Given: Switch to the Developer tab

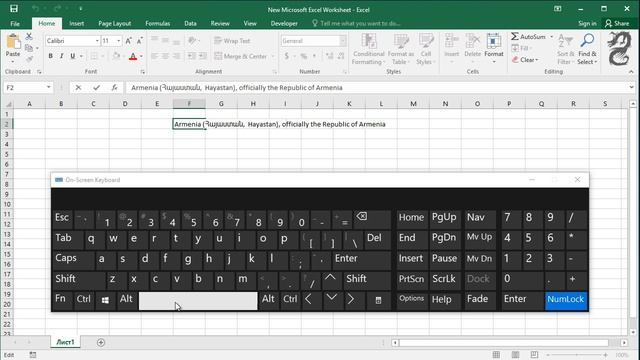Looking at the screenshot, I should click(284, 23).
